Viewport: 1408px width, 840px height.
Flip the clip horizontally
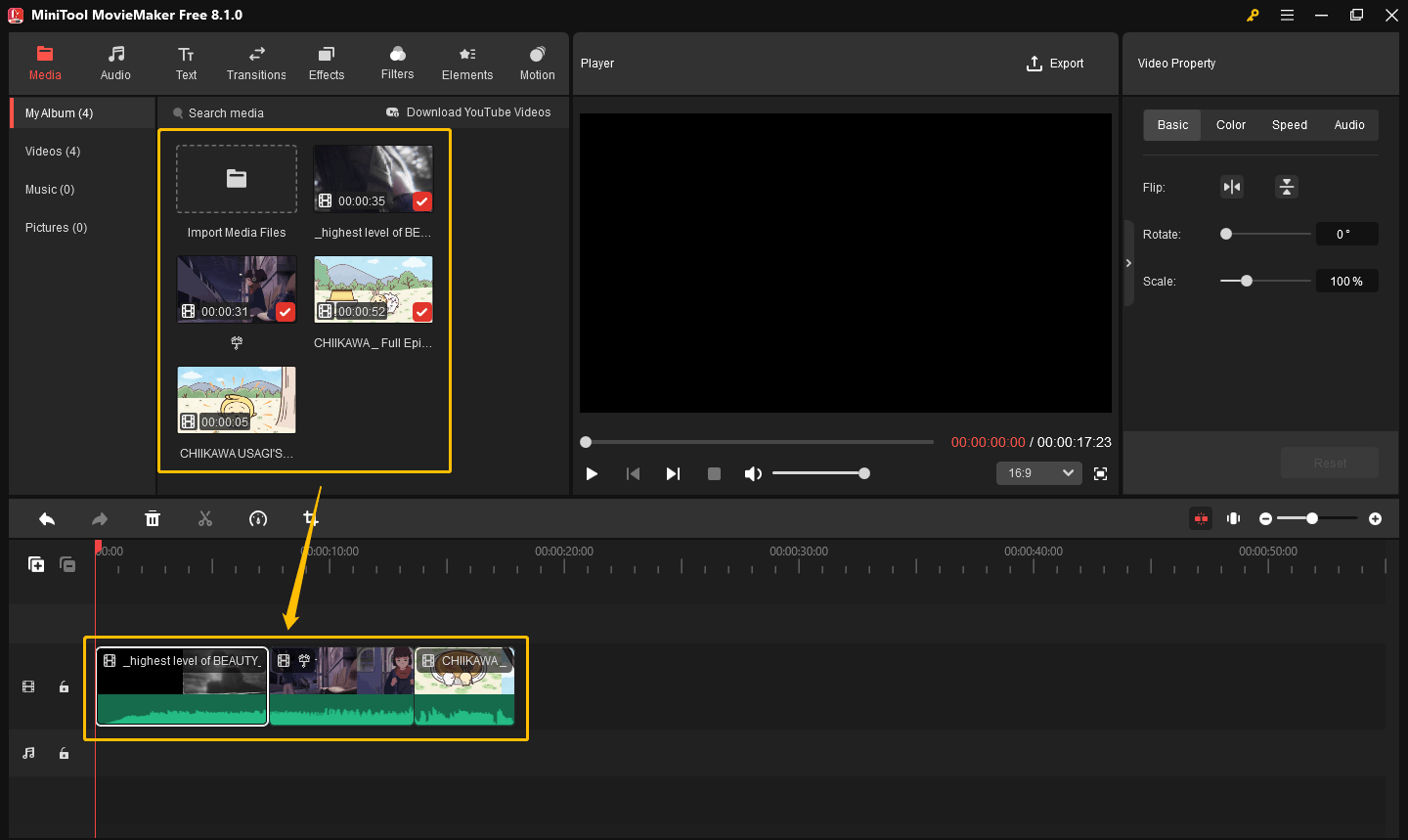coord(1232,187)
